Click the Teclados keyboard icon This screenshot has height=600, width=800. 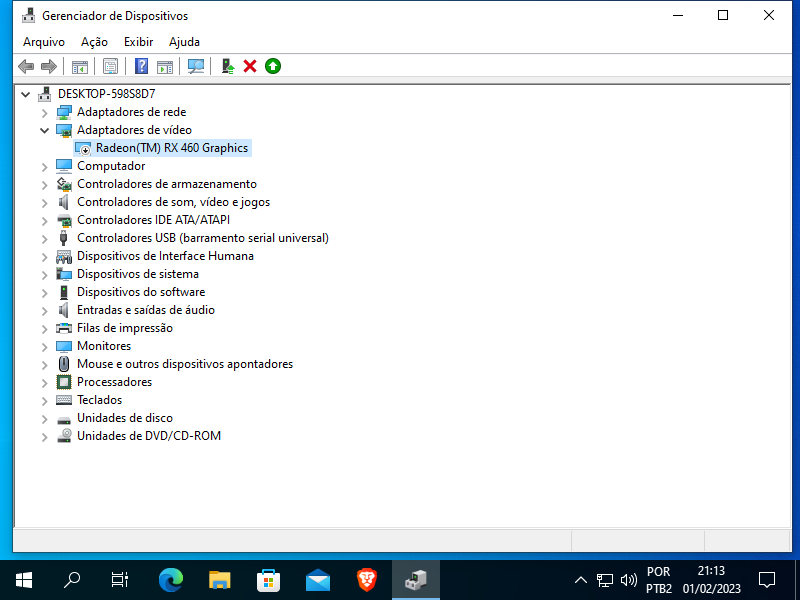(x=64, y=400)
